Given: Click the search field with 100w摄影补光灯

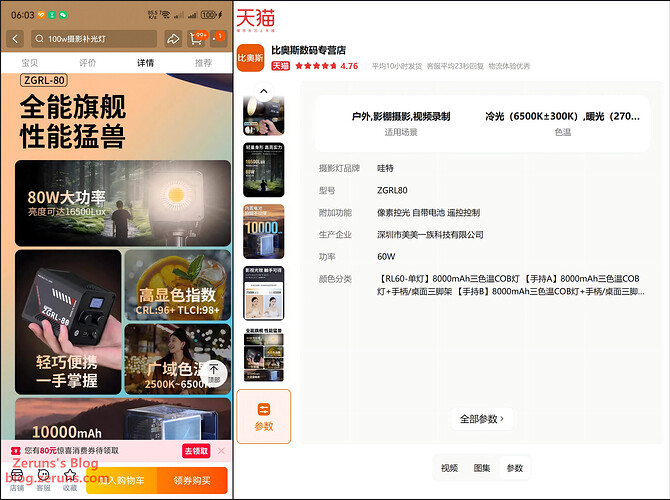Looking at the screenshot, I should (x=95, y=39).
